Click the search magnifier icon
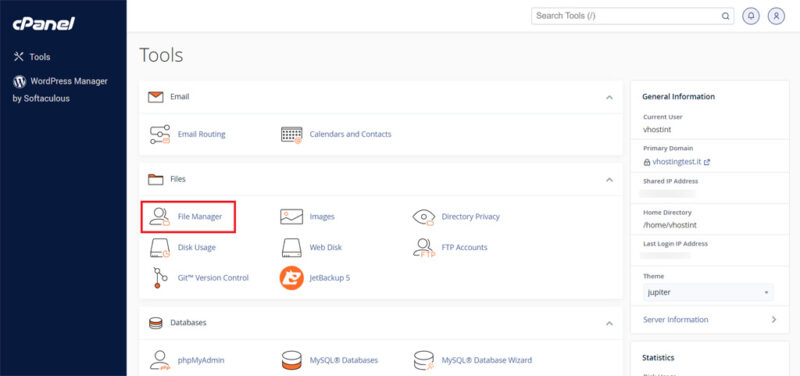Viewport: 800px width, 376px height. click(725, 16)
